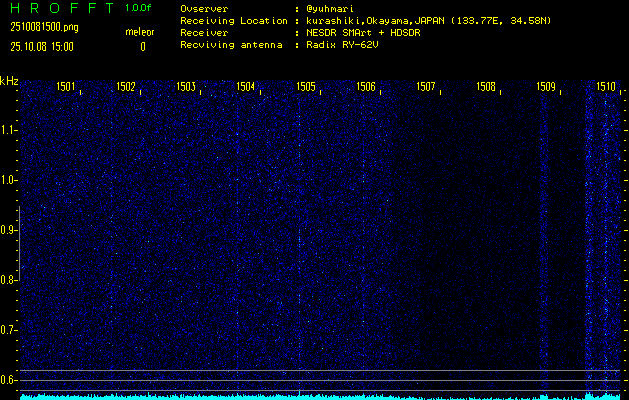Click the 0.8 frequency axis label
Screen dimensions: 629x400
click(8, 280)
